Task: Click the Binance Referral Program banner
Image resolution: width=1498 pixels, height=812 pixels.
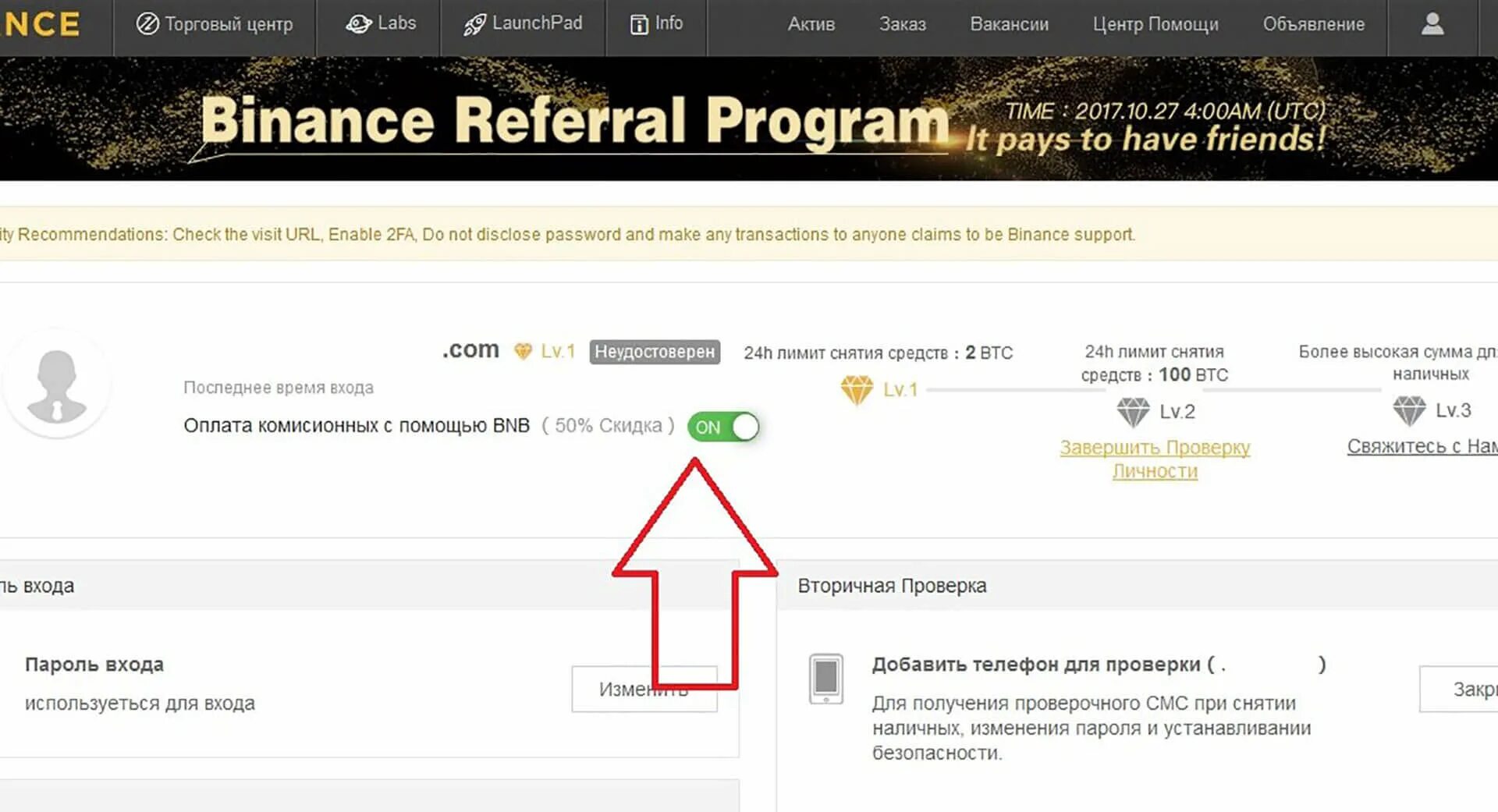Action: point(749,119)
